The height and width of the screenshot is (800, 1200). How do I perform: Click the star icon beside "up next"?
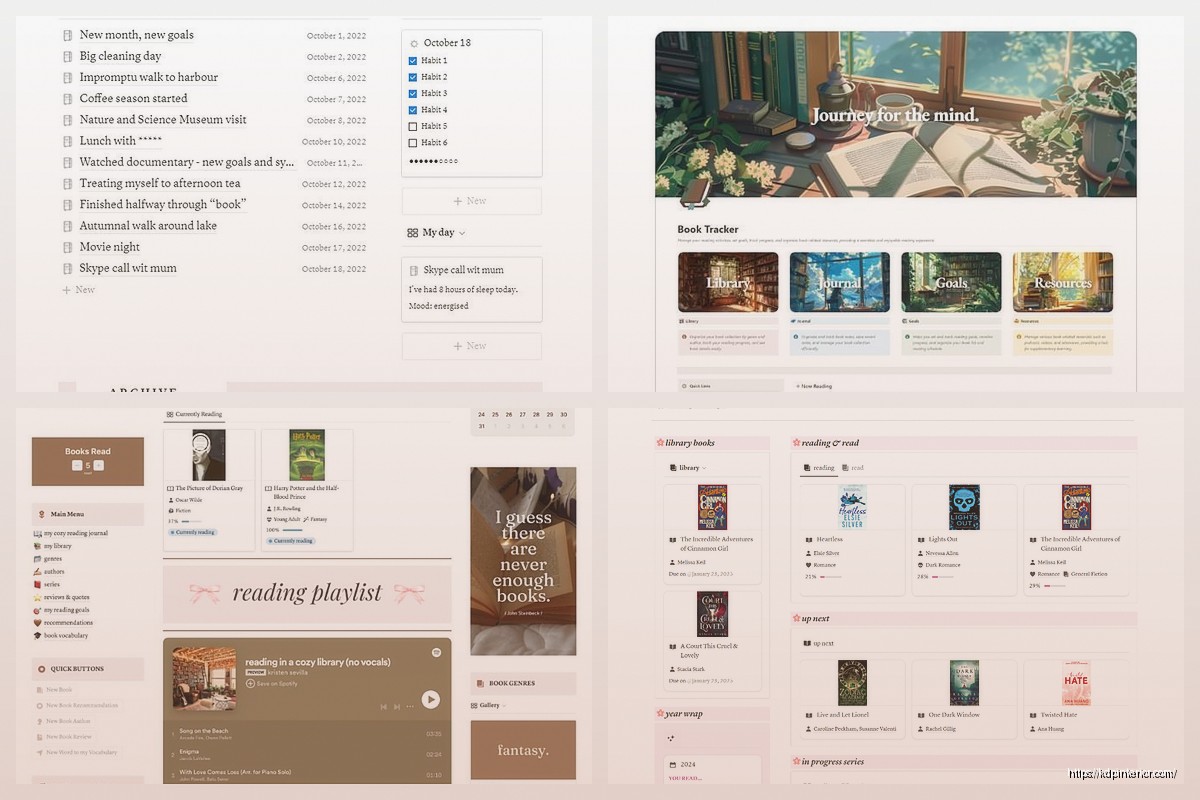(796, 619)
